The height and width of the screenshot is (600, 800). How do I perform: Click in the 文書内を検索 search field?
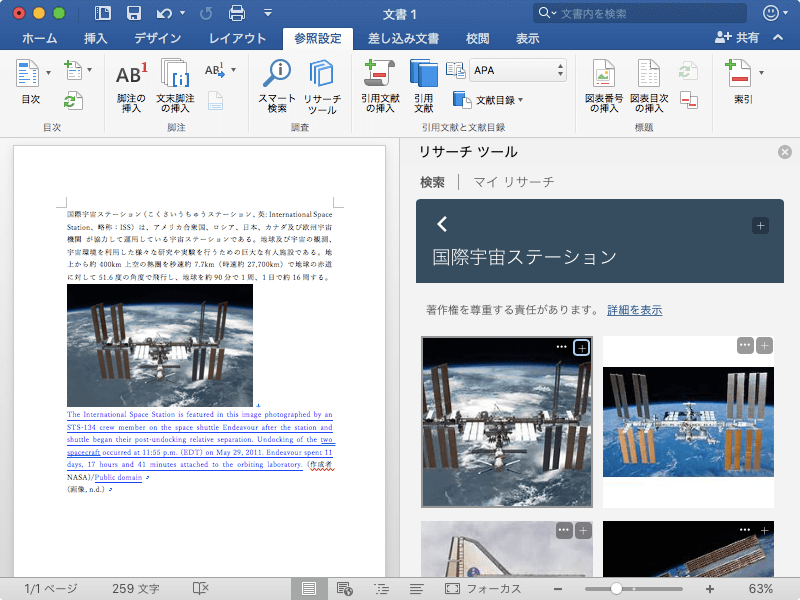pos(640,13)
